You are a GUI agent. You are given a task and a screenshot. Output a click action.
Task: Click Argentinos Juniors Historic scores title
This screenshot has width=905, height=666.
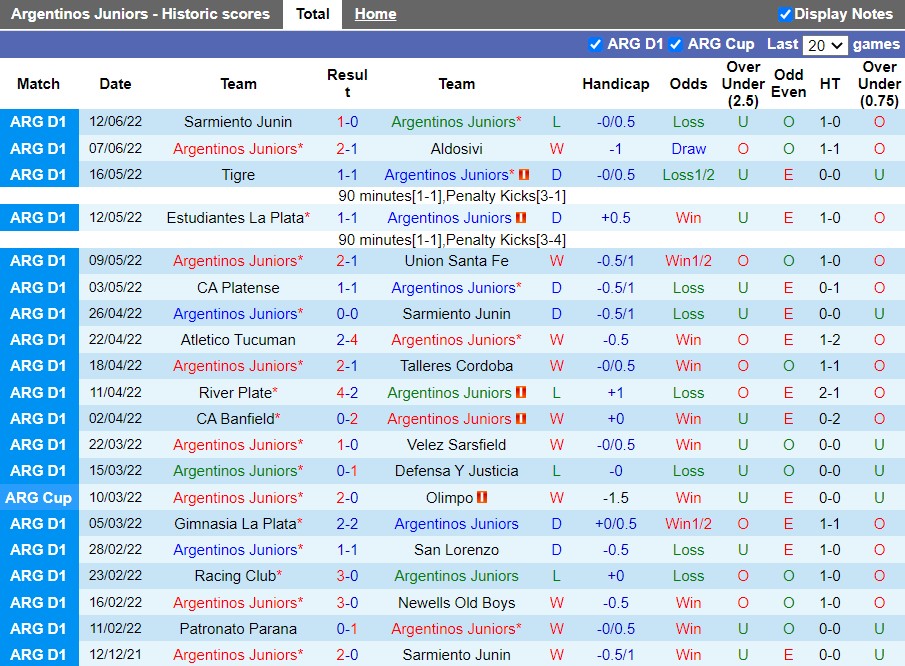140,14
